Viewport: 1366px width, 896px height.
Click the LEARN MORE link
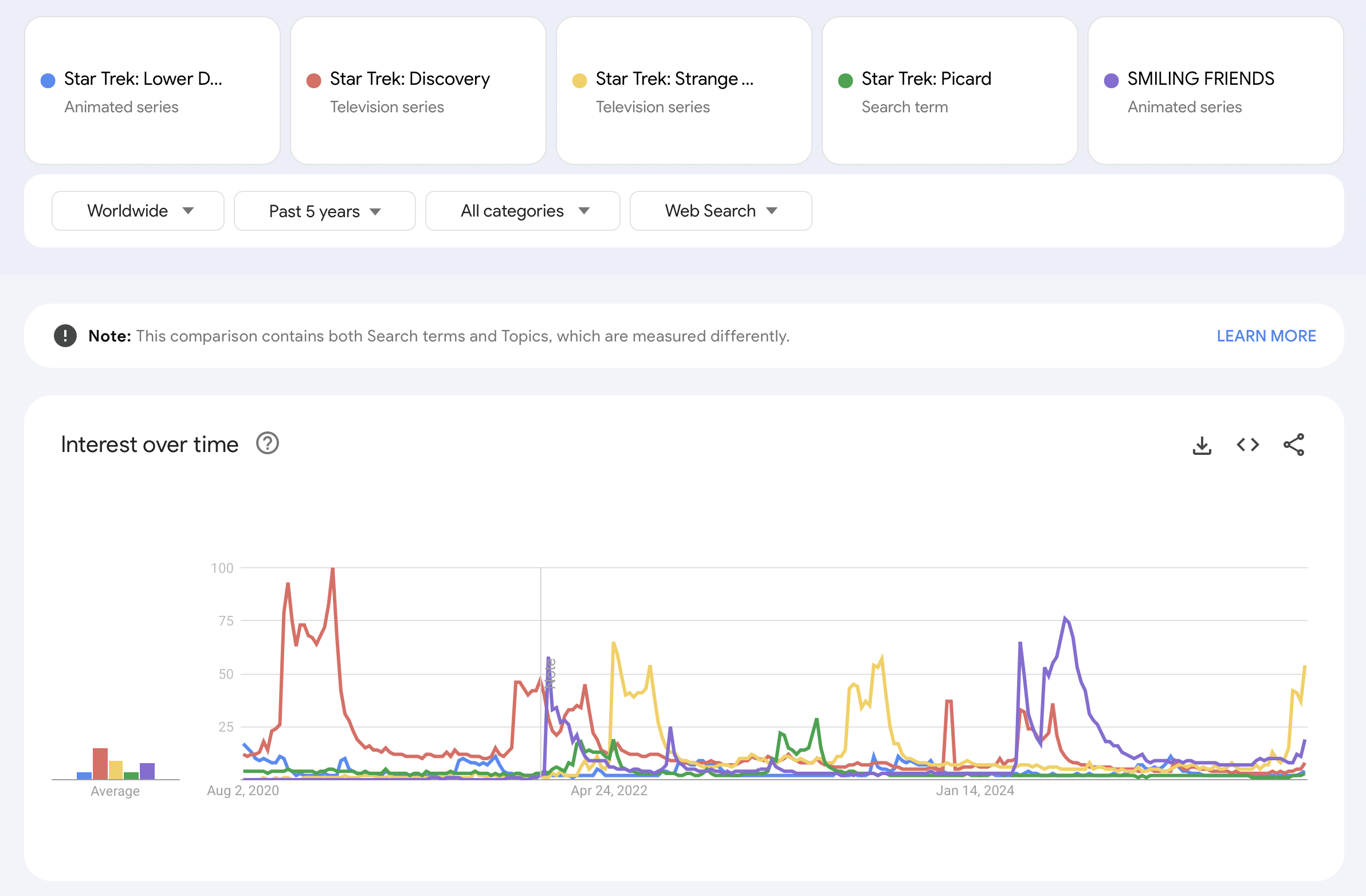point(1266,336)
